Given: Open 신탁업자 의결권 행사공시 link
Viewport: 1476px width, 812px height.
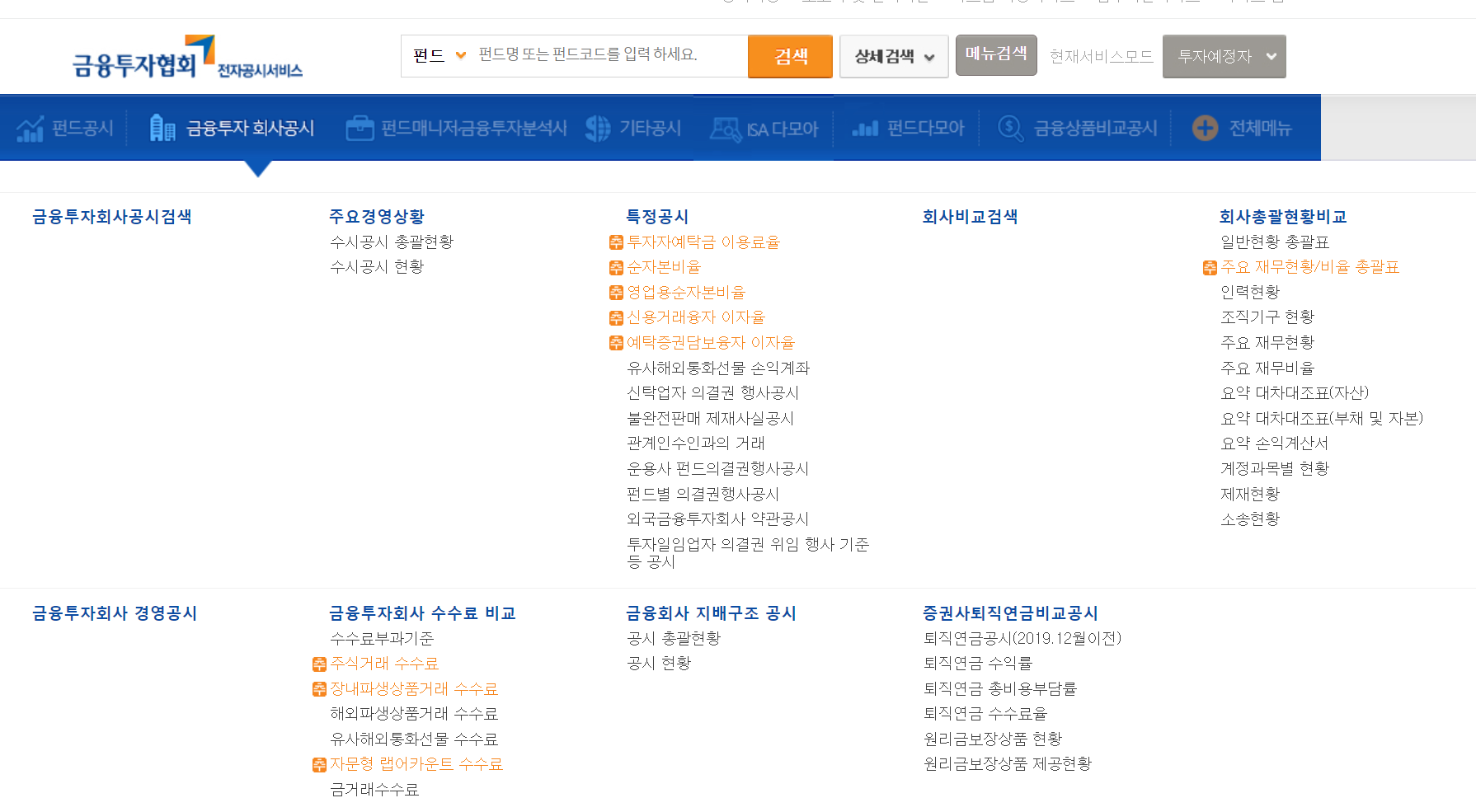Looking at the screenshot, I should (x=712, y=392).
